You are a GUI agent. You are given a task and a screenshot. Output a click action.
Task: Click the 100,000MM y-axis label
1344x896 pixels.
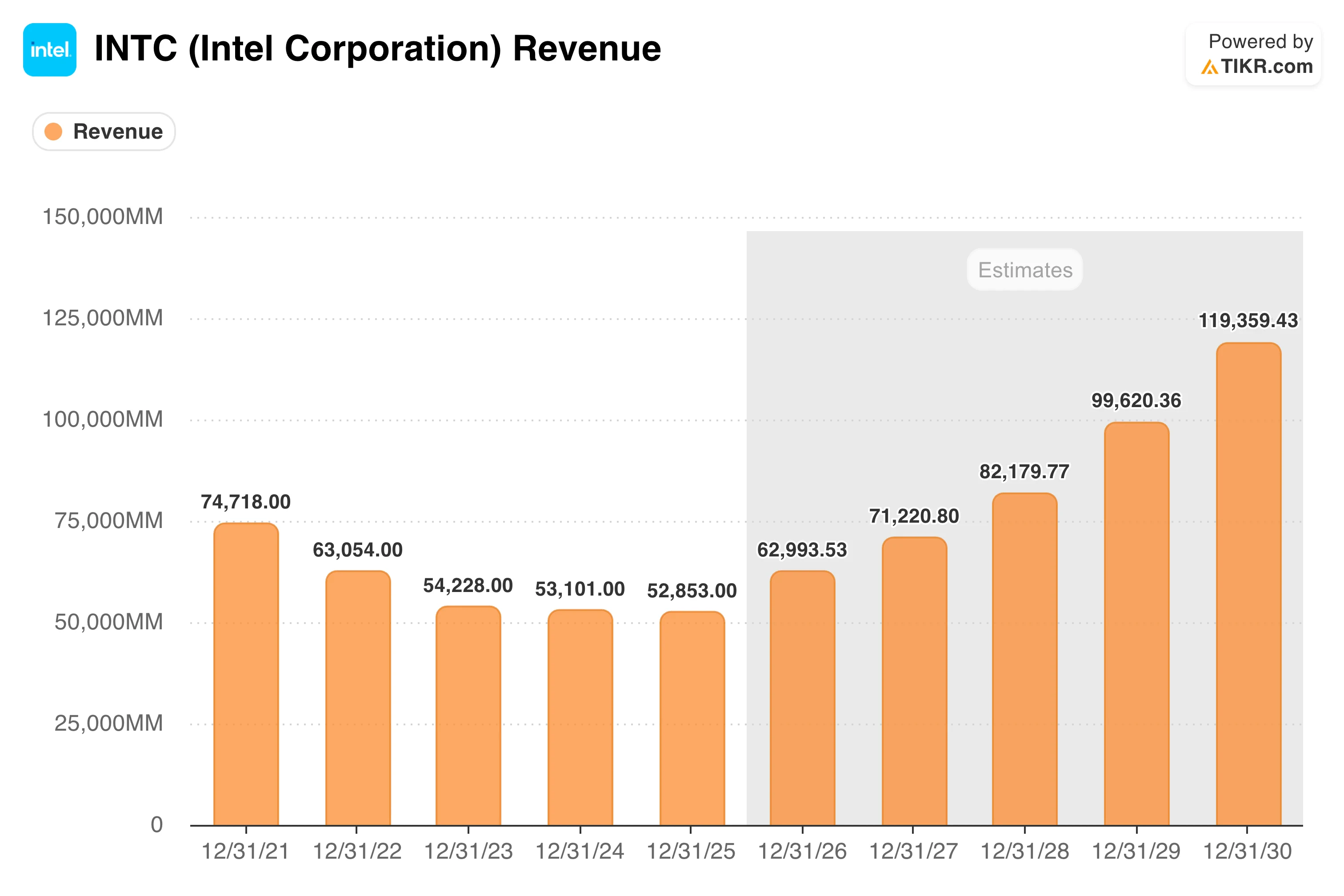point(103,420)
